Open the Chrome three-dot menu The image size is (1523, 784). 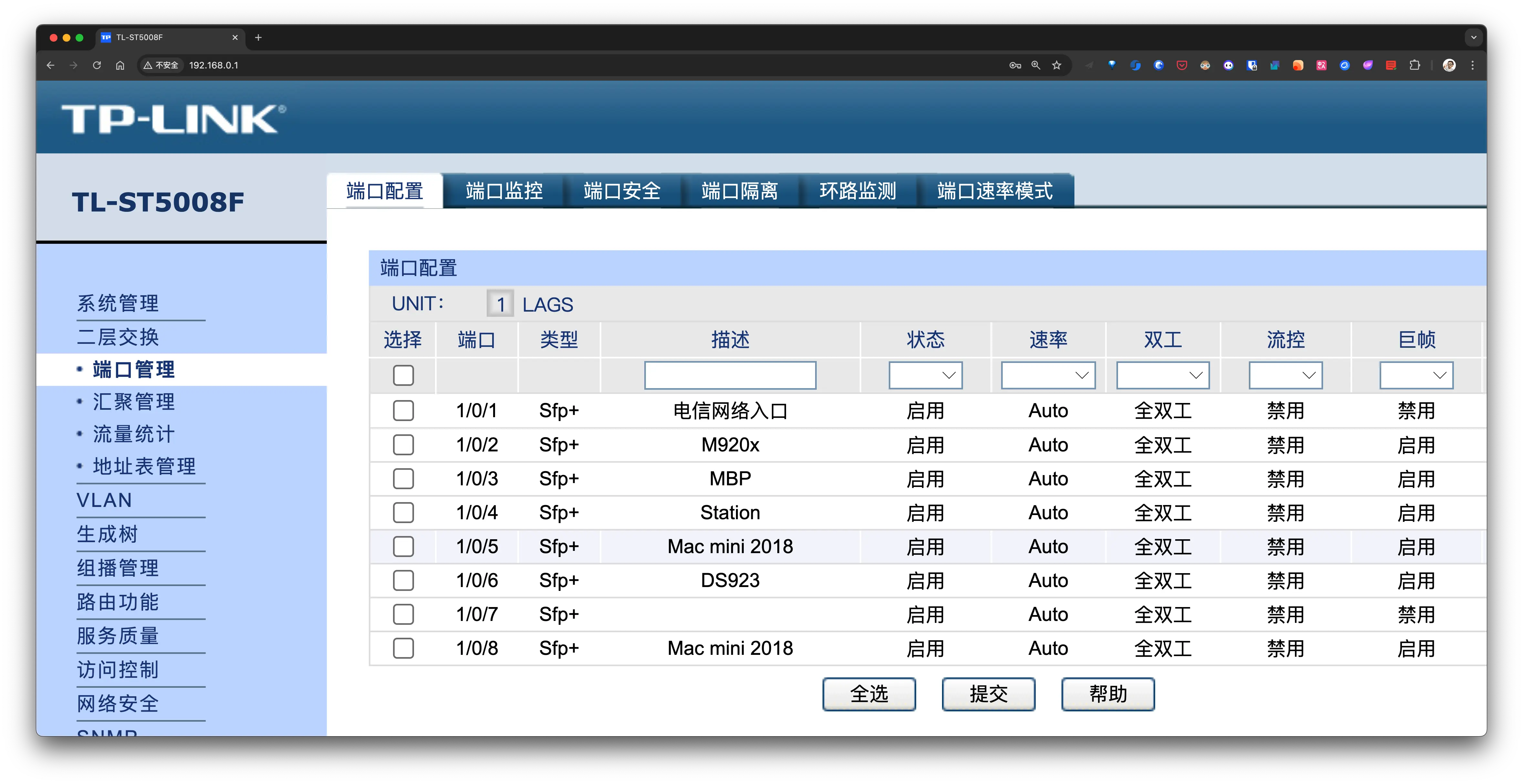1472,66
